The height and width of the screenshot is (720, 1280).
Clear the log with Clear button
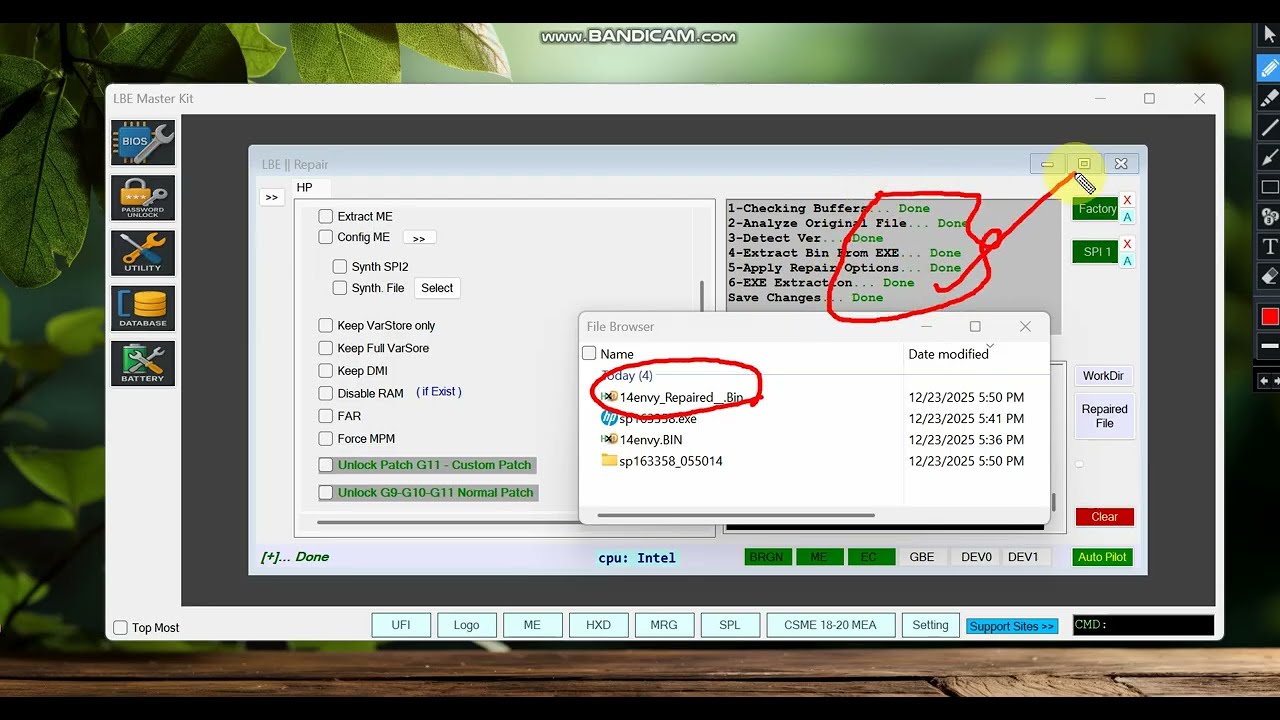tap(1105, 517)
